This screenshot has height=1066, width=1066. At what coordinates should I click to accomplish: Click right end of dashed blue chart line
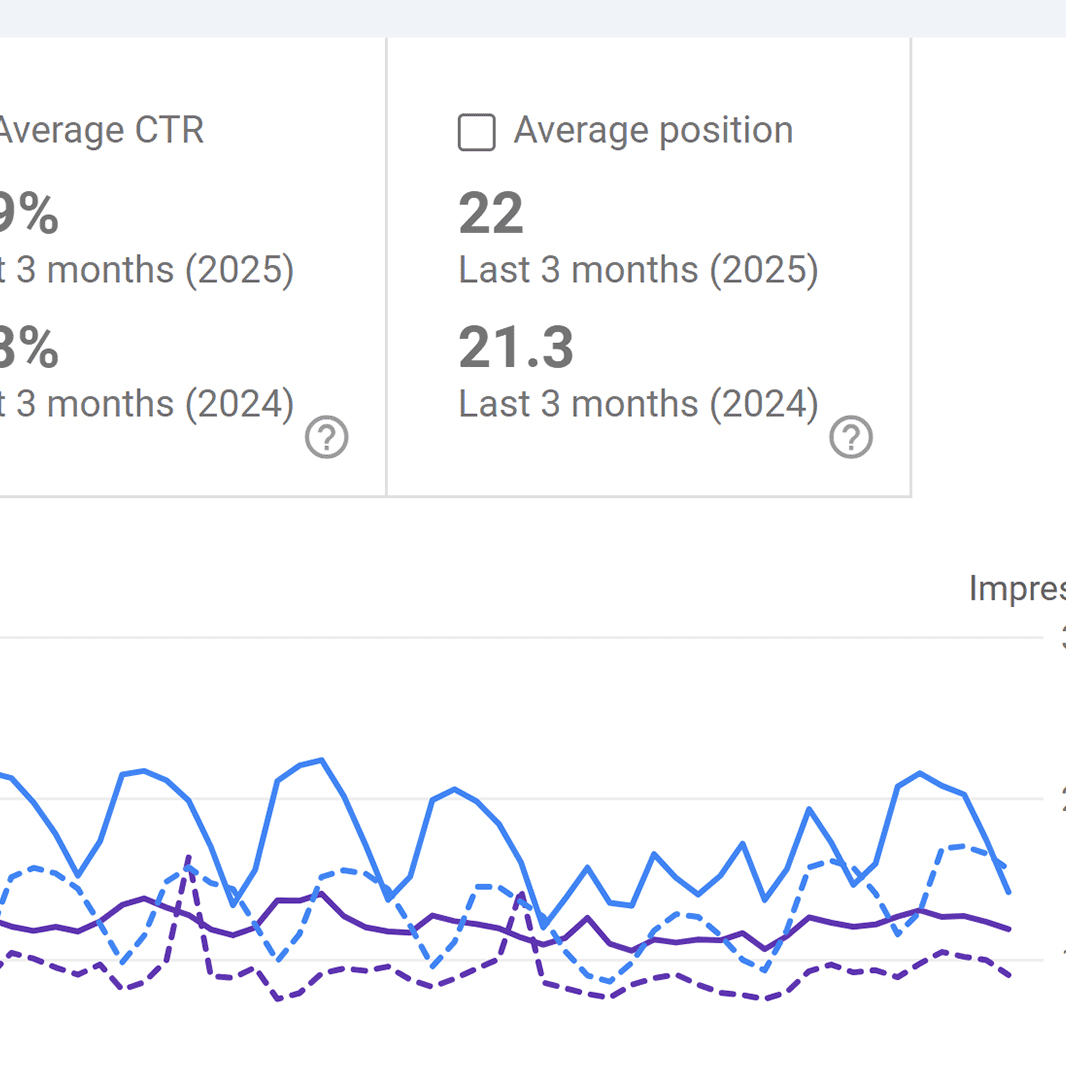pyautogui.click(x=1004, y=866)
